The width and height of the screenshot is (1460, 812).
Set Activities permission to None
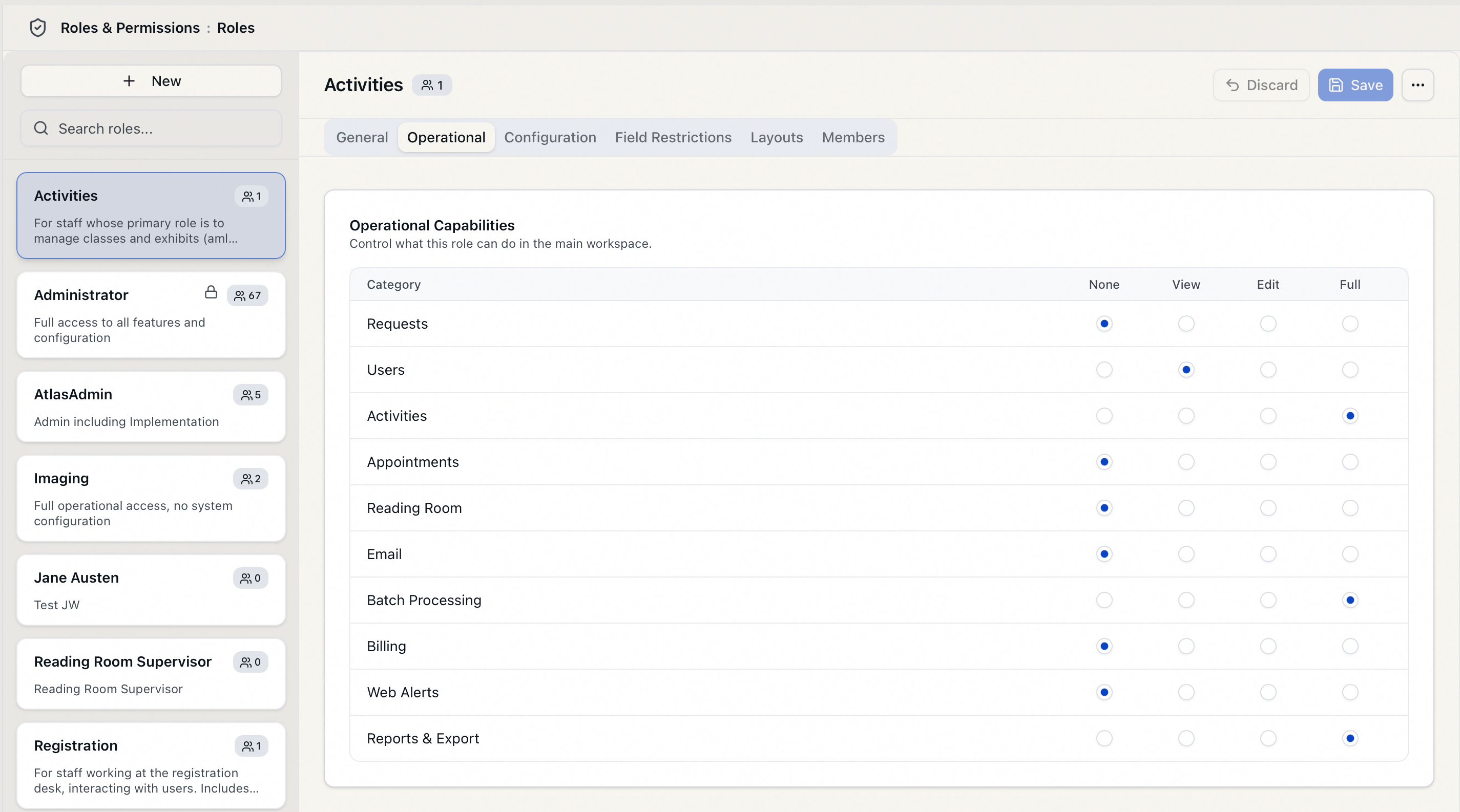click(1104, 416)
